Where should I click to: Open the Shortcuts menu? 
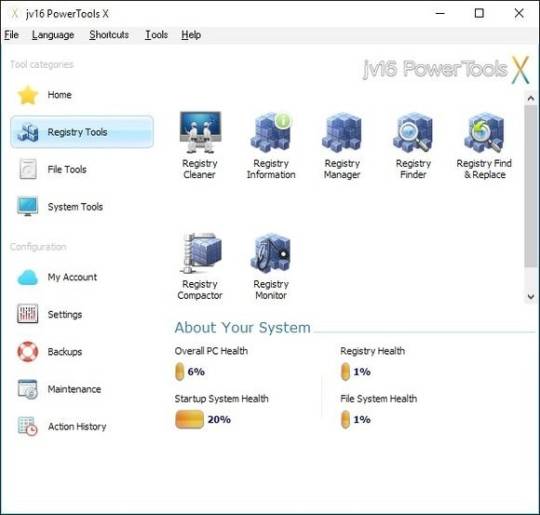tap(109, 35)
